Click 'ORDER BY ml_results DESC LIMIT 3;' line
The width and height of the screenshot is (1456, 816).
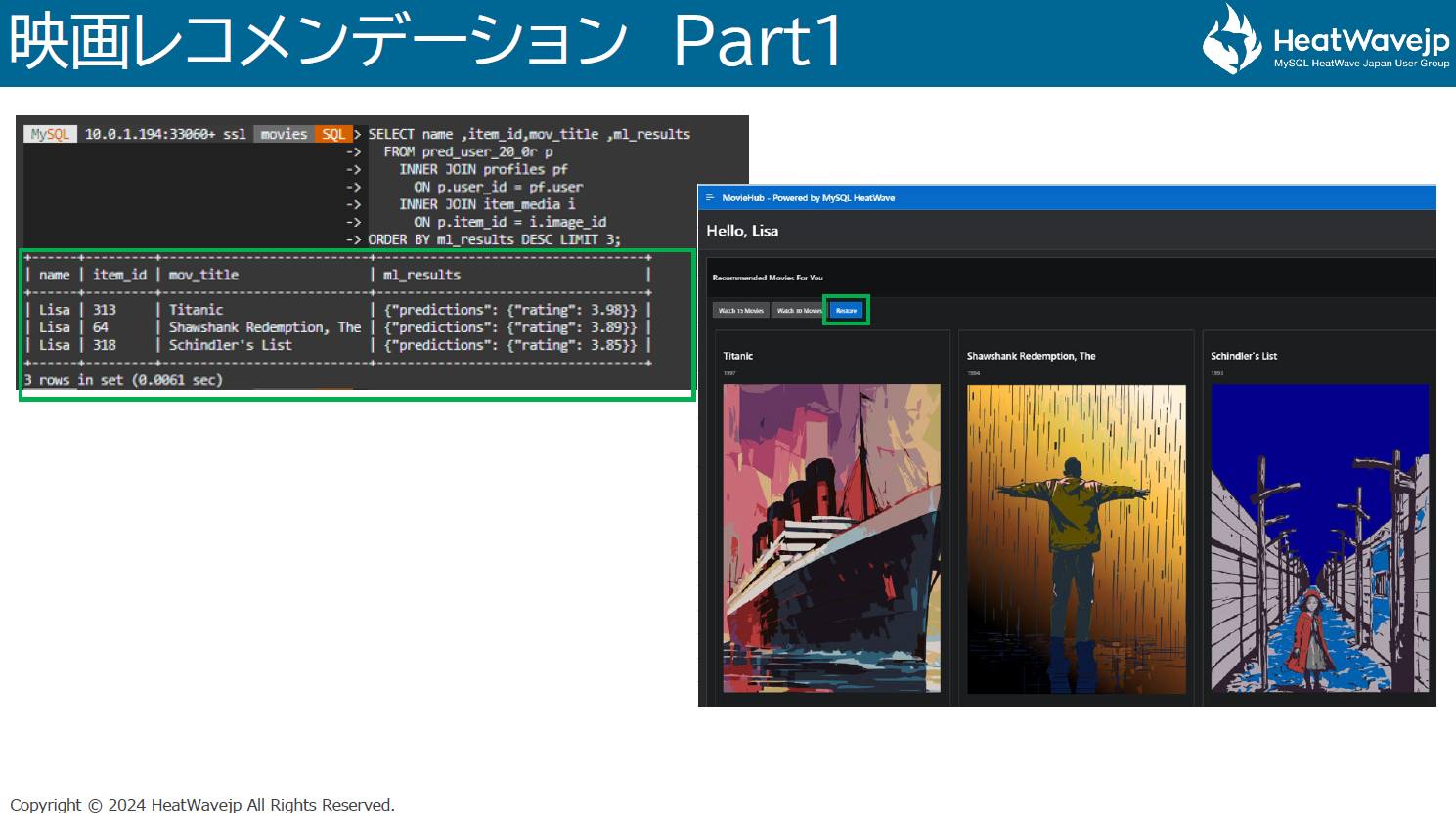coord(494,239)
